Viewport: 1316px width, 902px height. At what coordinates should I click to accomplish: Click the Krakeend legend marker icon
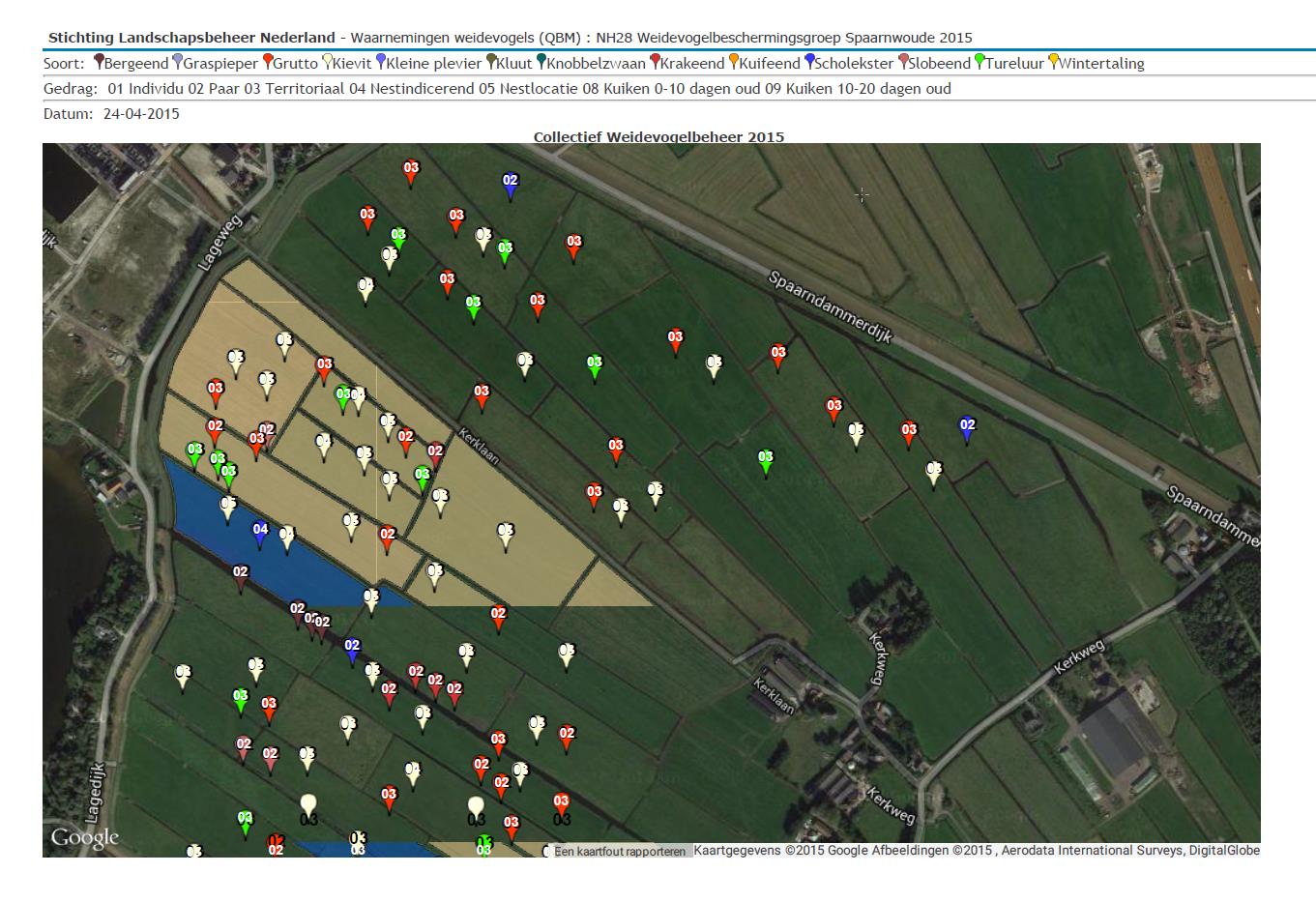[x=656, y=62]
